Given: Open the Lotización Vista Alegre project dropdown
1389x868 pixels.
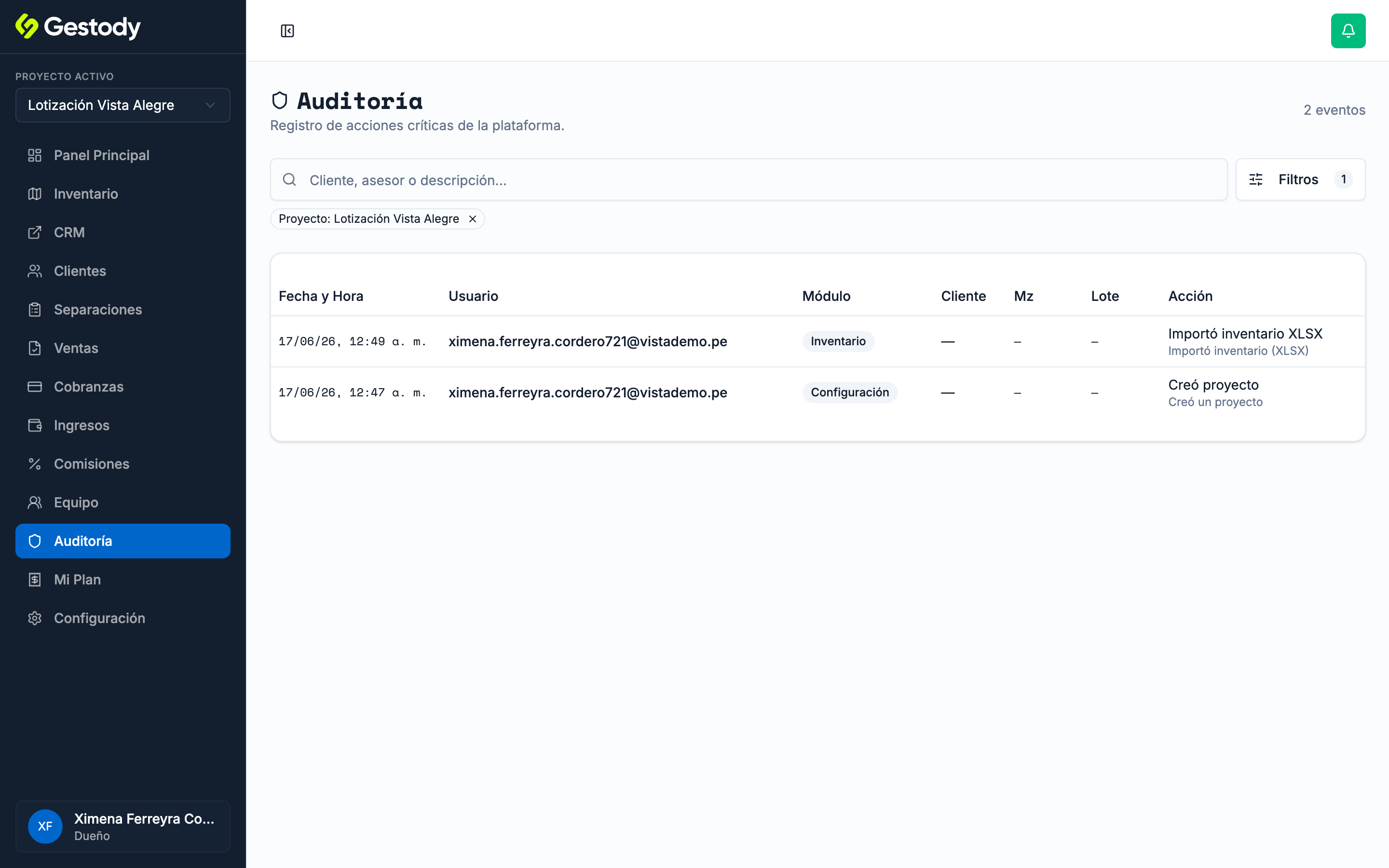Looking at the screenshot, I should 123,105.
